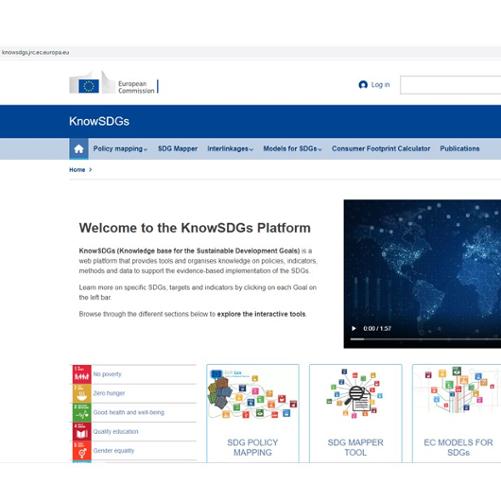Viewport: 501px width, 501px height.
Task: Open the EC MODELS FOR SDGs card
Action: [457, 413]
